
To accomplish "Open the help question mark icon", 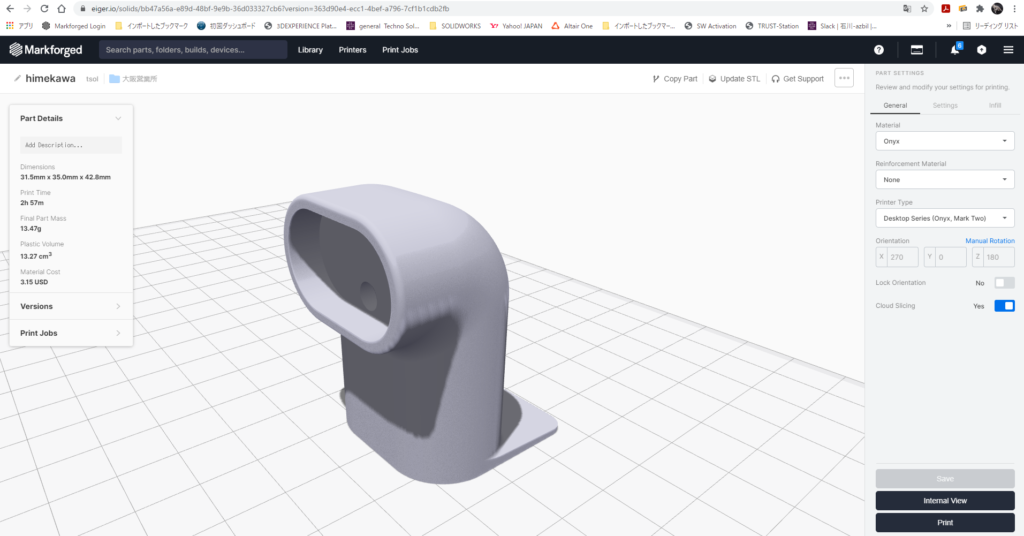I will click(x=879, y=50).
